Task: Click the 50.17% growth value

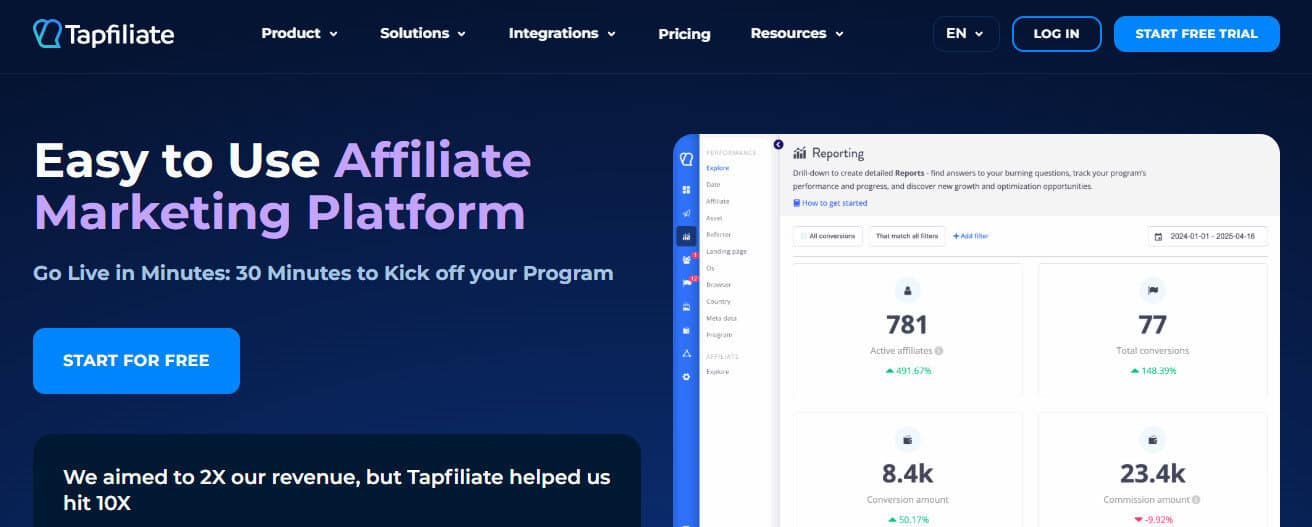Action: [908, 519]
